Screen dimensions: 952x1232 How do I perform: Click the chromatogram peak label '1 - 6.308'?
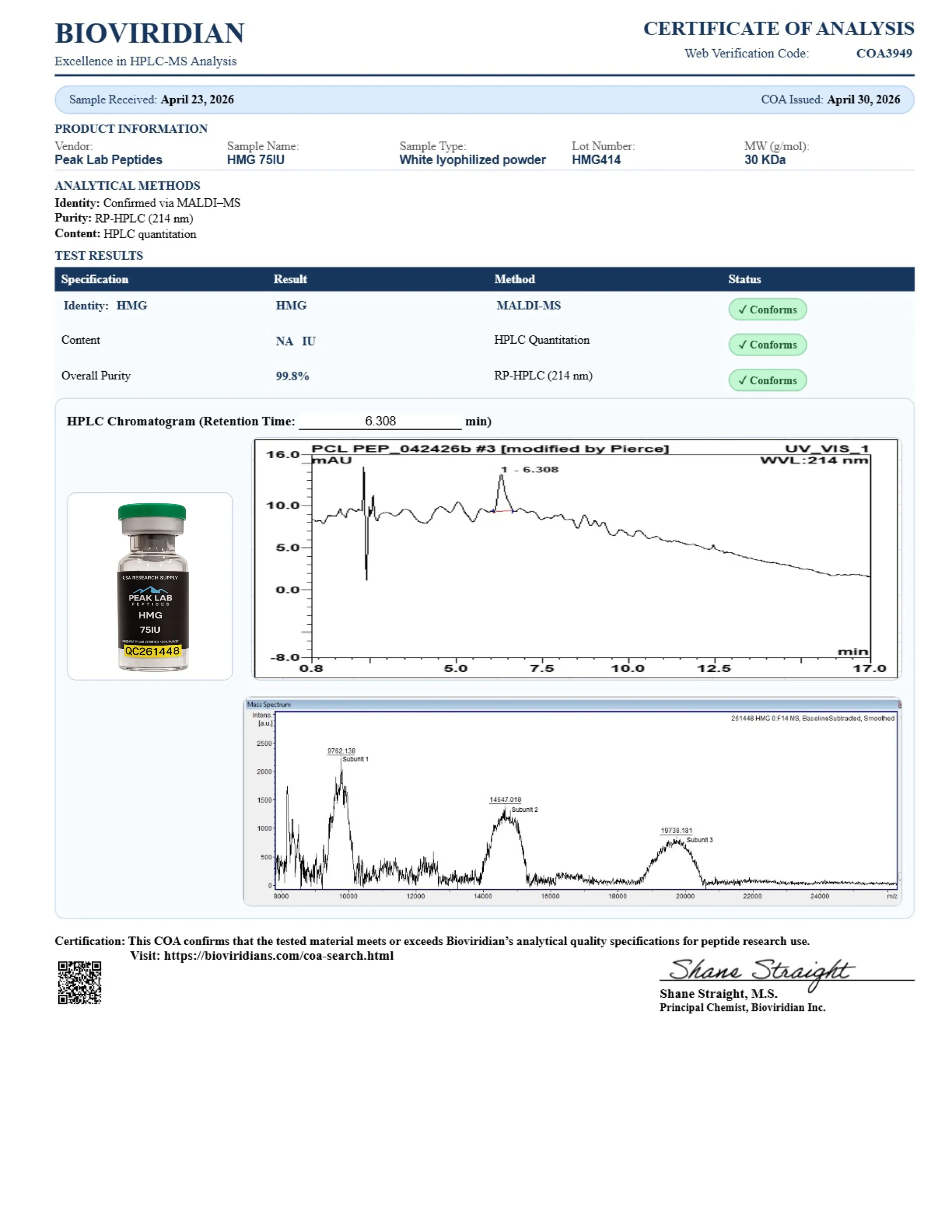pos(529,469)
